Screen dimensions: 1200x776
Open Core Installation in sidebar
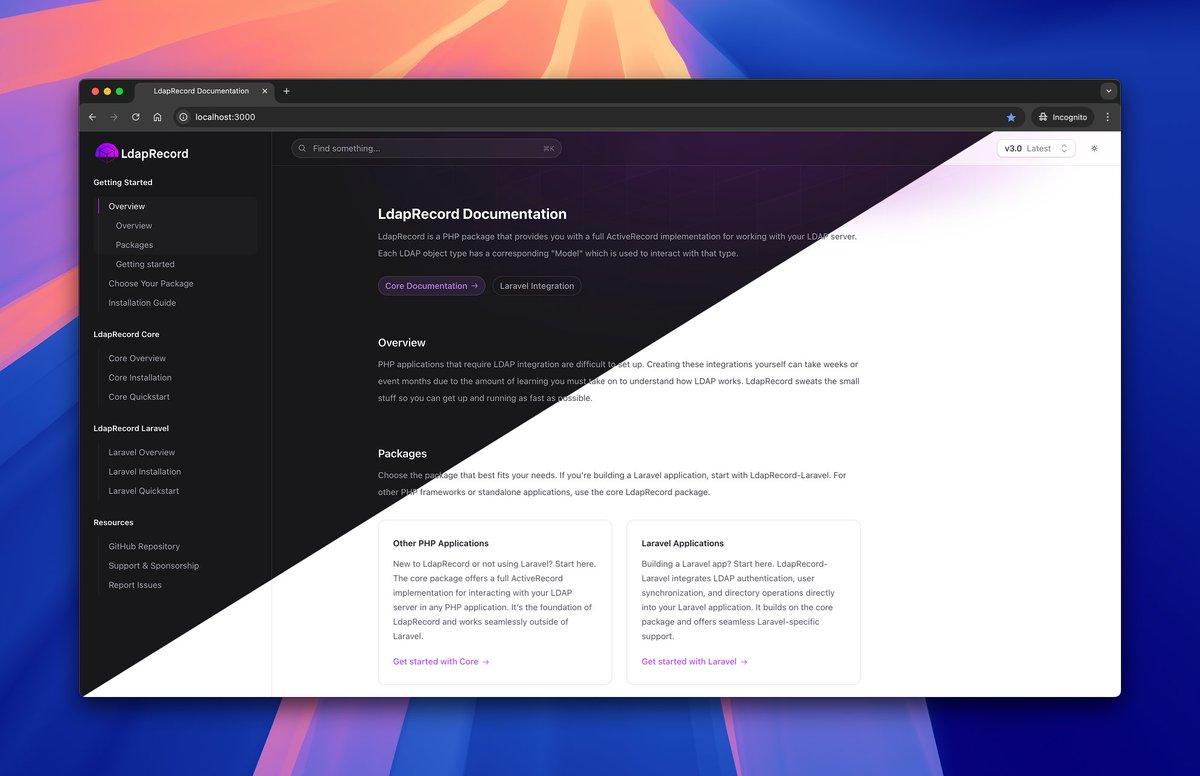pos(140,378)
